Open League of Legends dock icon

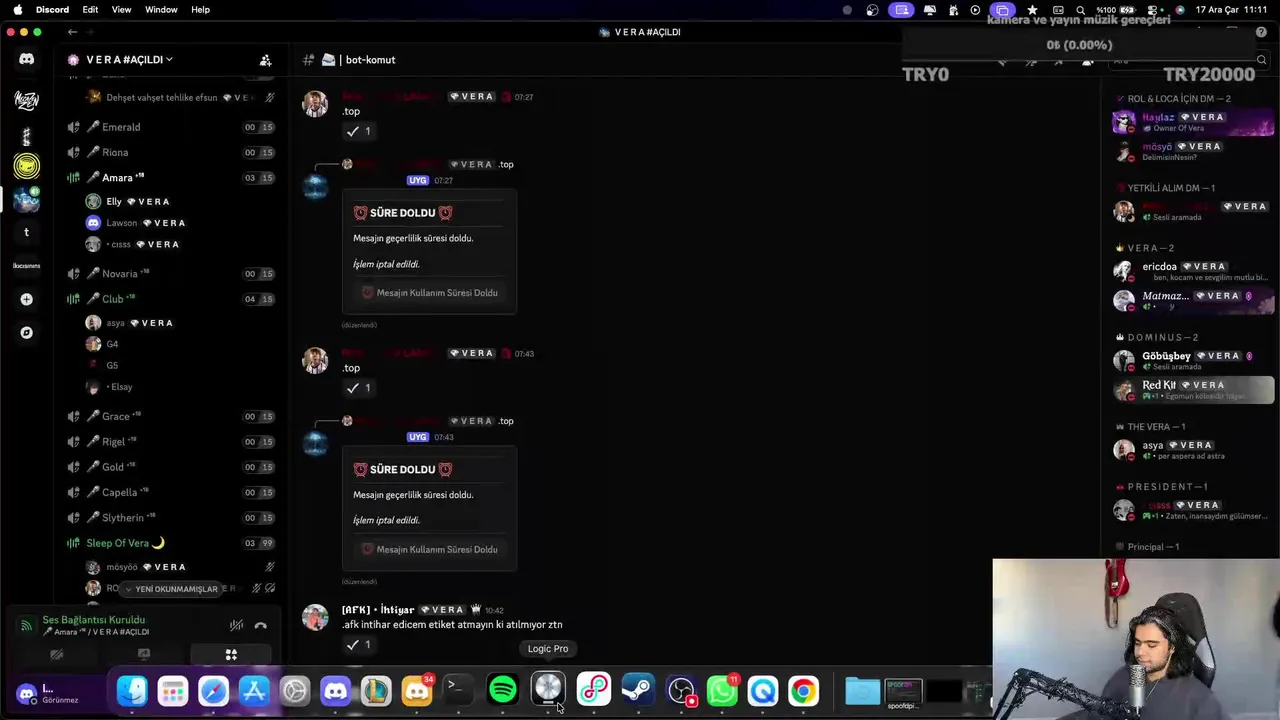tap(376, 690)
